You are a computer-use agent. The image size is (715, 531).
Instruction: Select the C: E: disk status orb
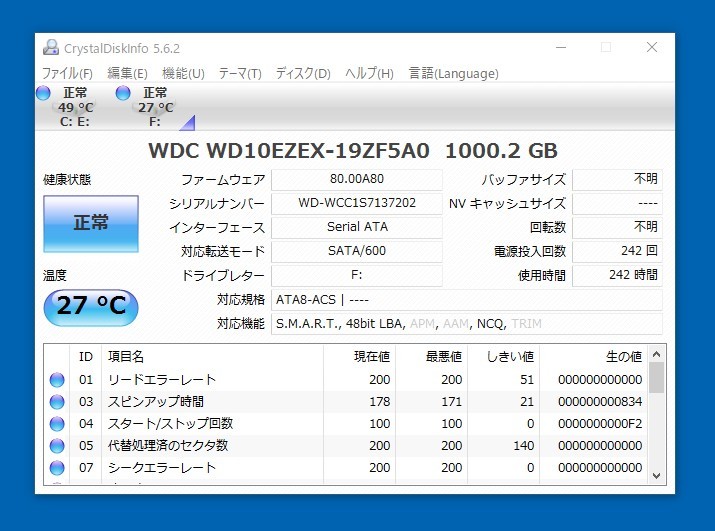coord(43,93)
